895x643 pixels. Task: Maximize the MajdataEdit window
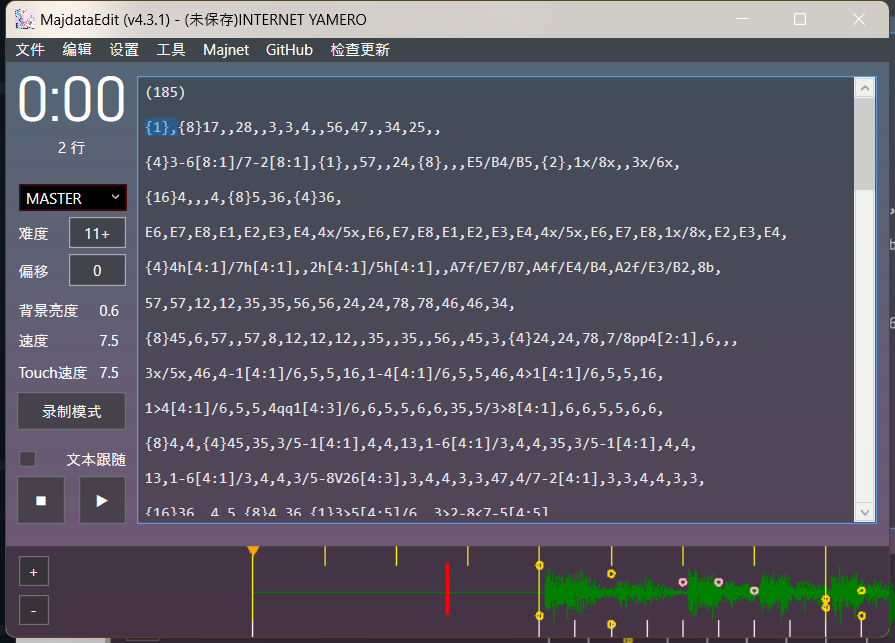[x=800, y=19]
